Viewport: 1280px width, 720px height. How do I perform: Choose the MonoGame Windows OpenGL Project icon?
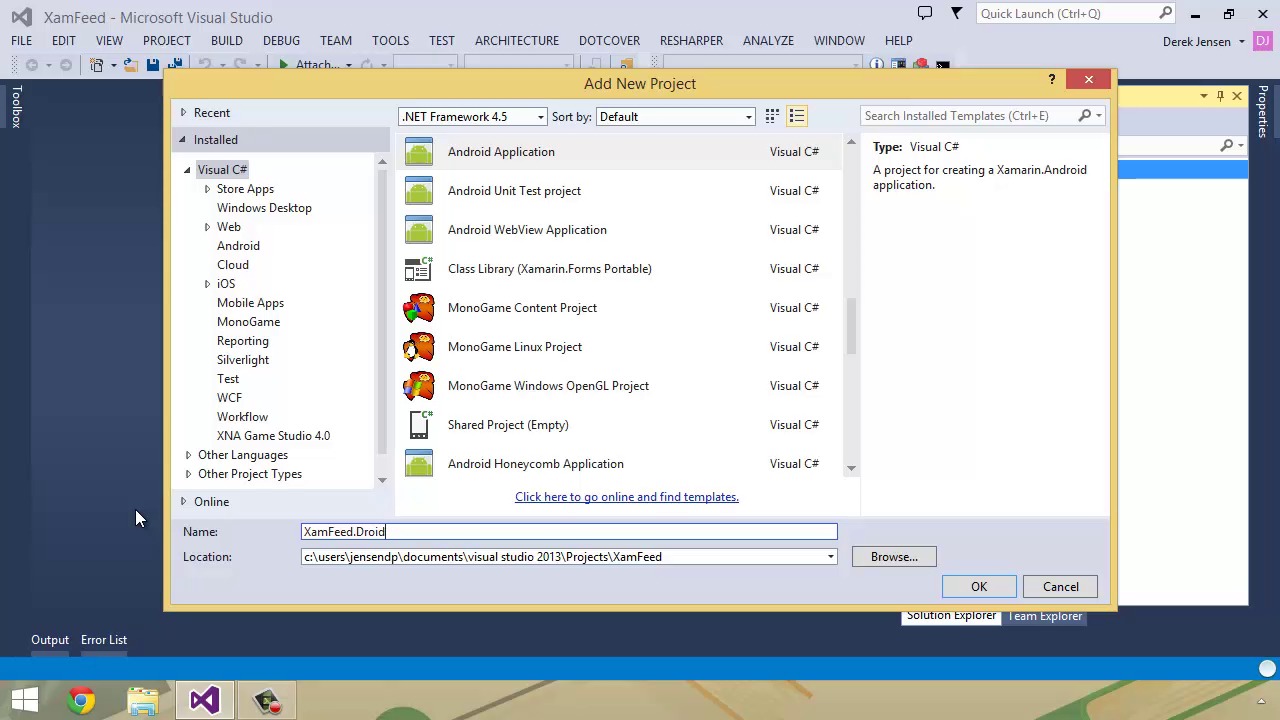419,386
